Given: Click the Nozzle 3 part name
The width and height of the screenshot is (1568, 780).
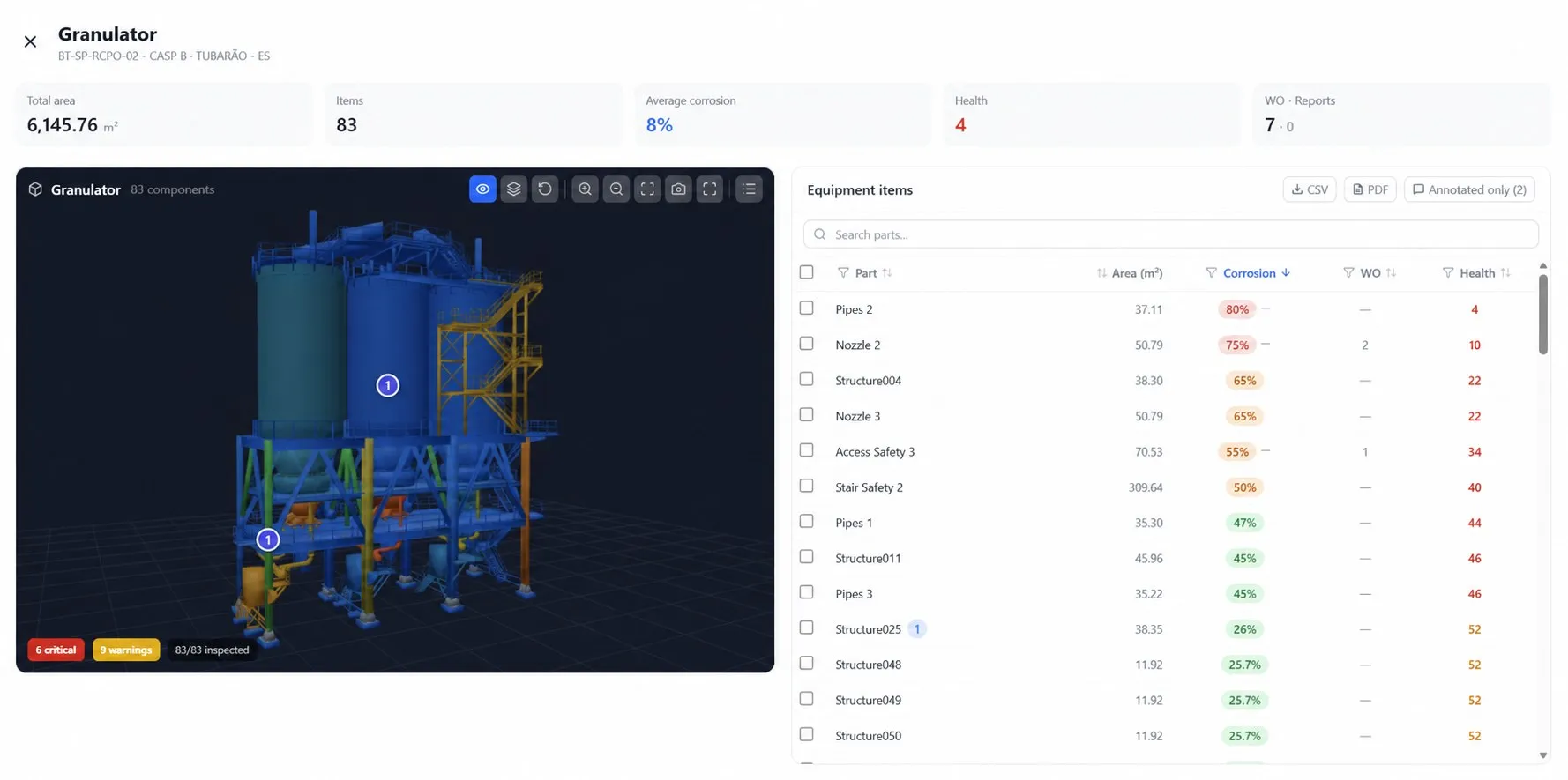Looking at the screenshot, I should click(858, 416).
